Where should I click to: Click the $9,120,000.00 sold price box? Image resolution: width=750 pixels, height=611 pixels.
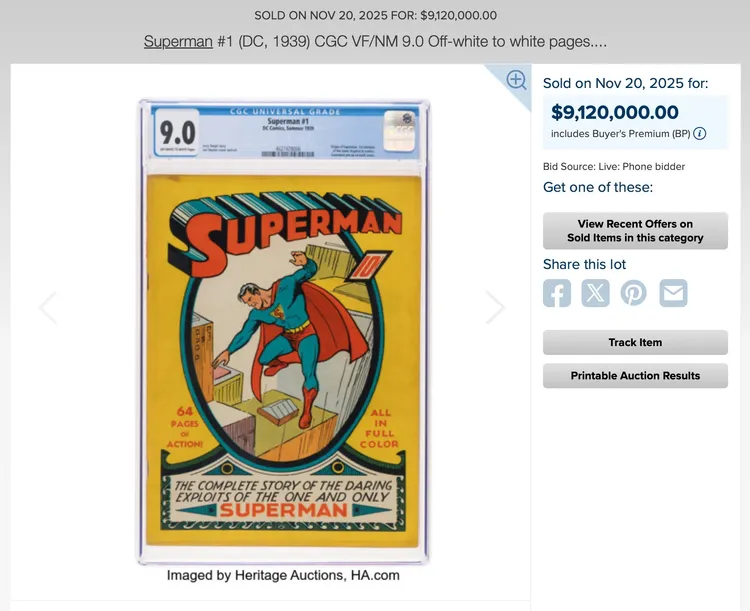click(x=635, y=122)
